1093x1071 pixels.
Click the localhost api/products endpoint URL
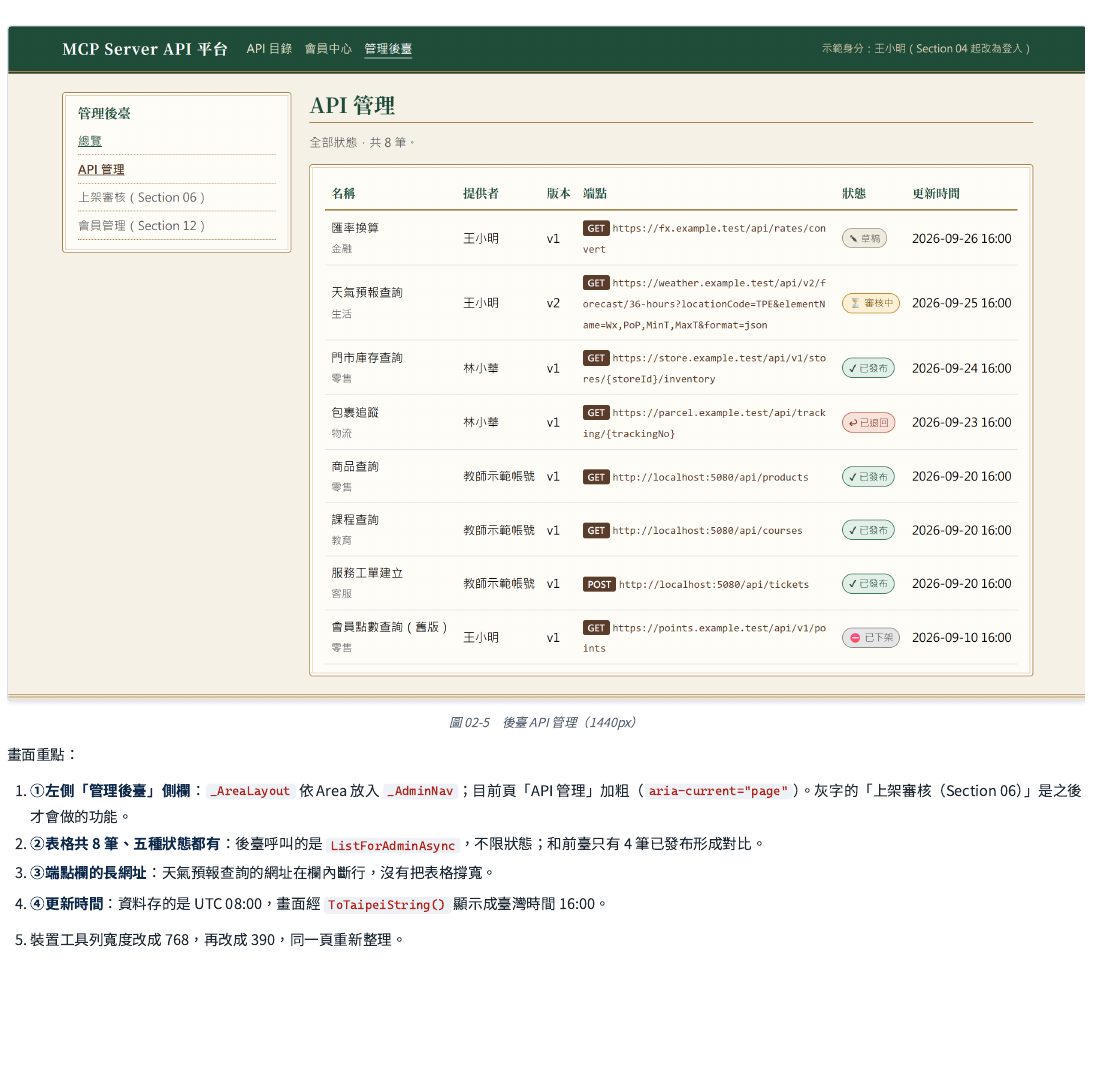(710, 478)
